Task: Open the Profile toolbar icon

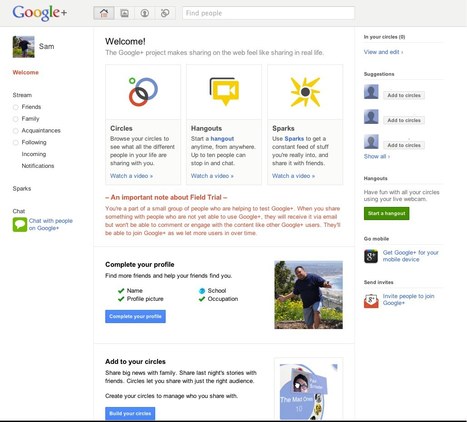Action: tap(145, 13)
